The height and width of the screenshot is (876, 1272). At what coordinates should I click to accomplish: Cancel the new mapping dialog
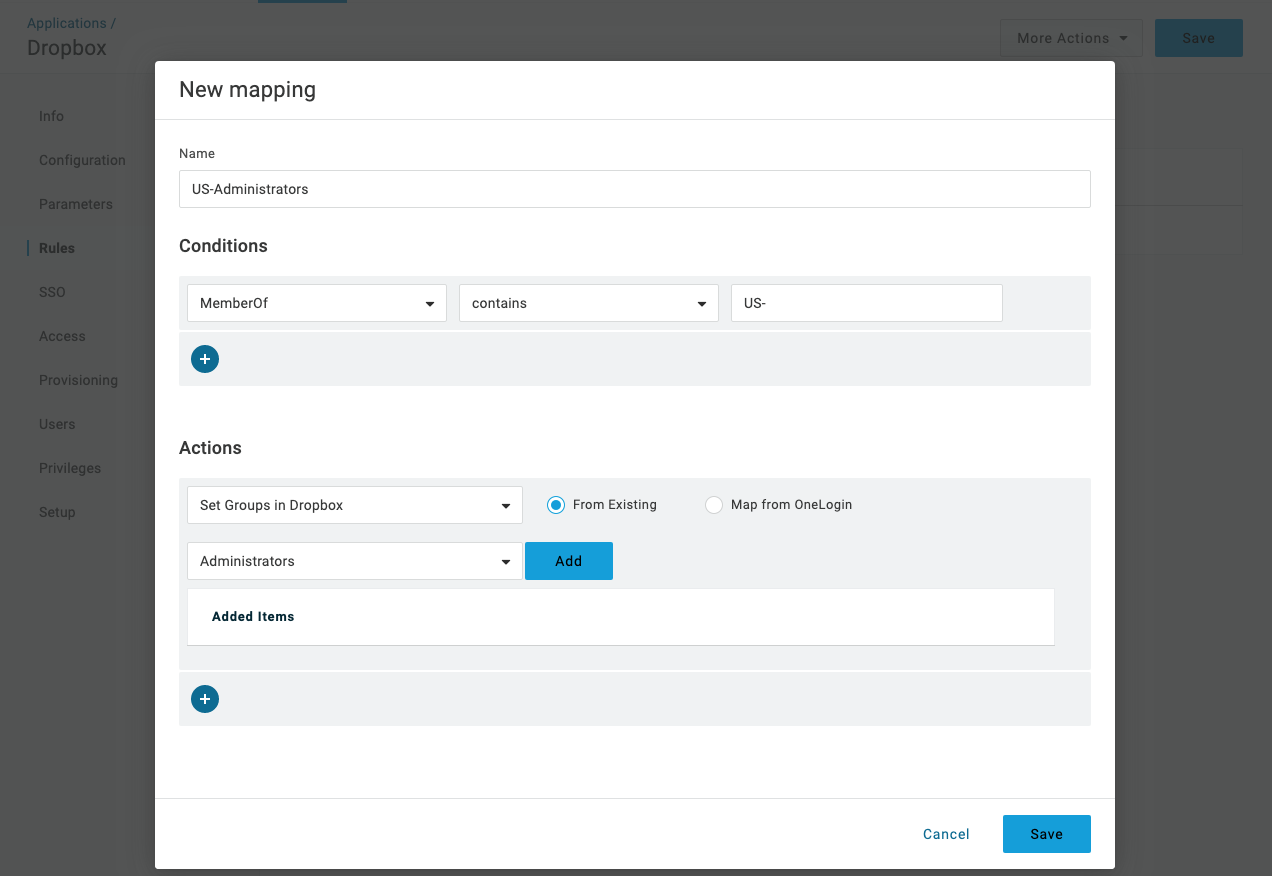946,834
